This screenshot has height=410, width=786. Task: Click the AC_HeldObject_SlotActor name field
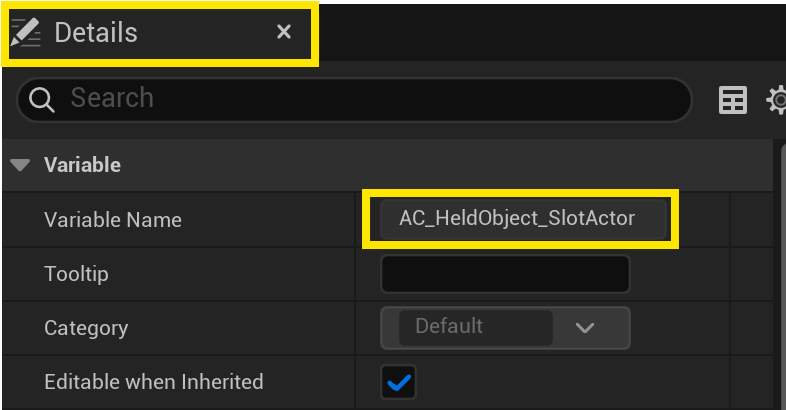tap(517, 218)
